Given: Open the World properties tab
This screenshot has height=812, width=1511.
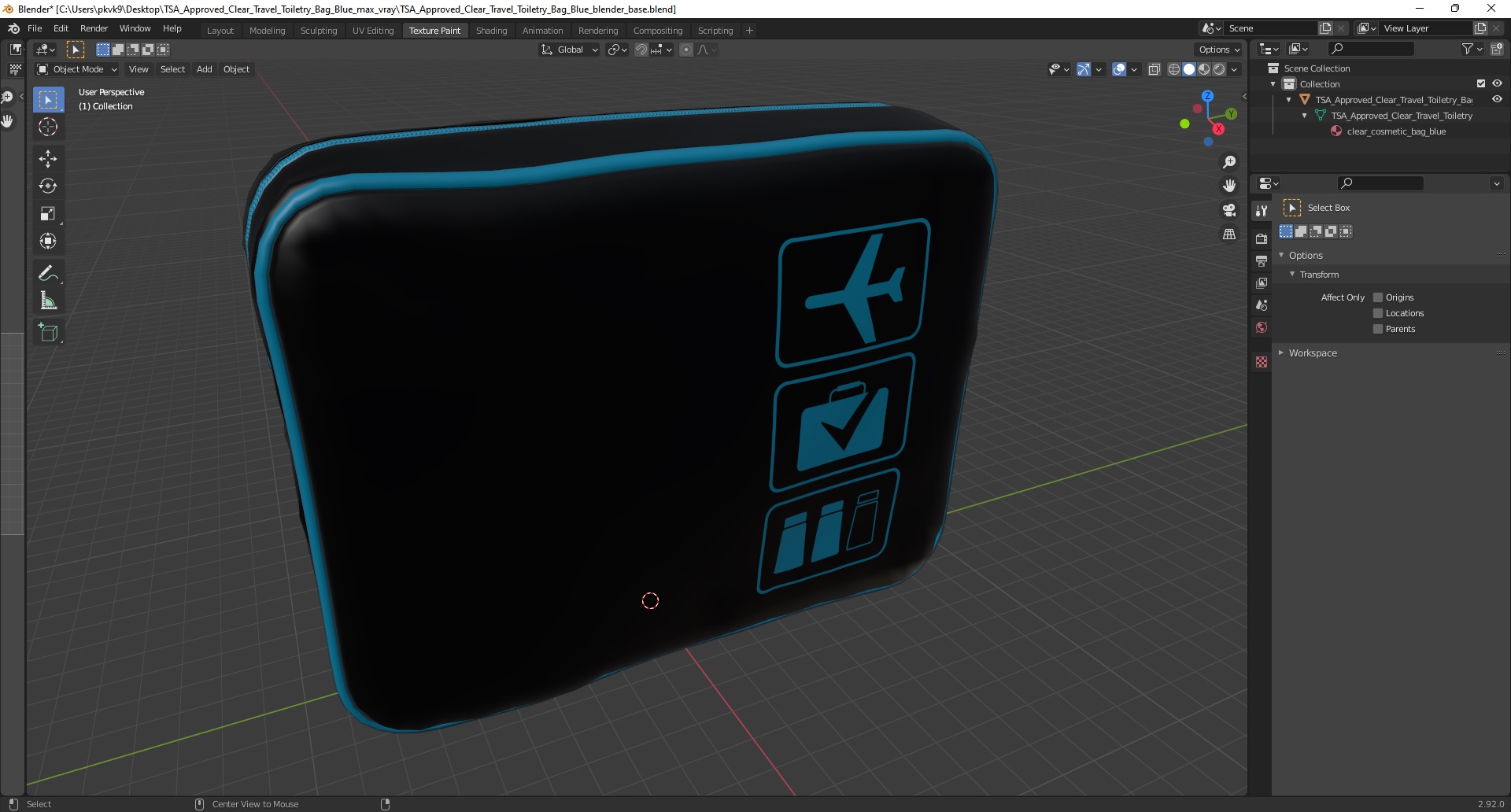Looking at the screenshot, I should [x=1262, y=327].
